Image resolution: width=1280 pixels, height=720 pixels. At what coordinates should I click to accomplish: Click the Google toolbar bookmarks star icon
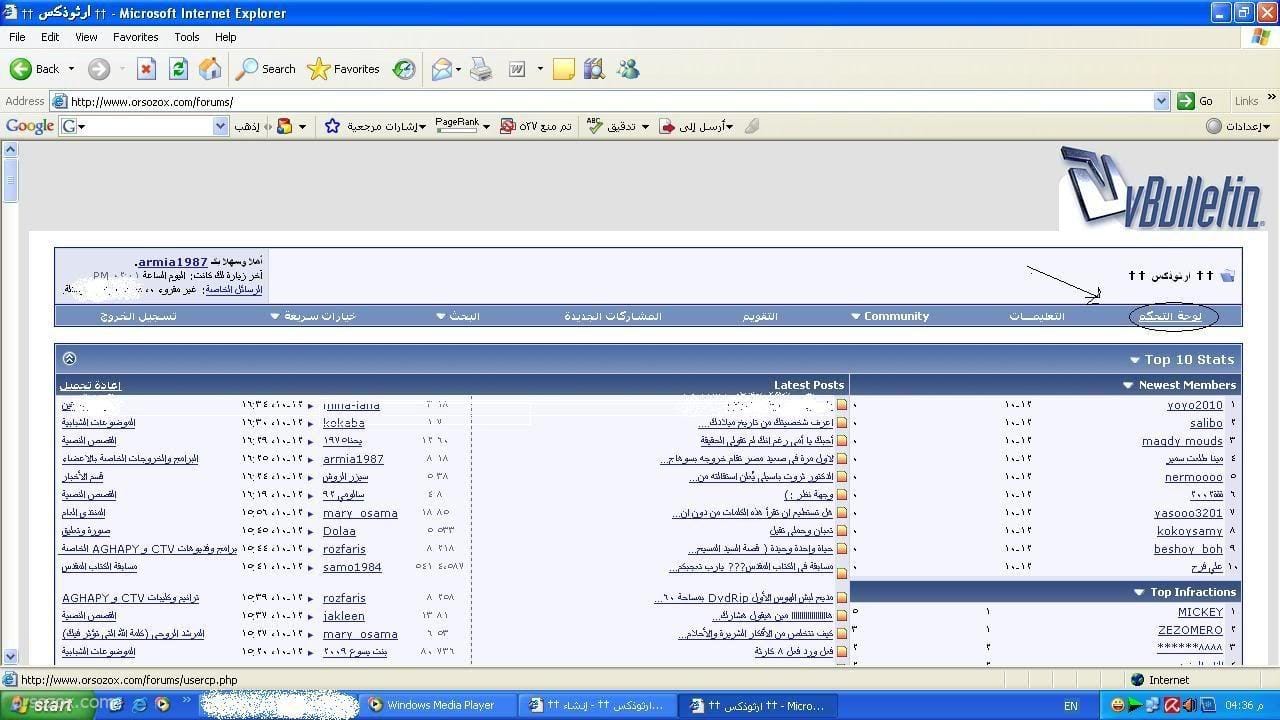tap(331, 126)
